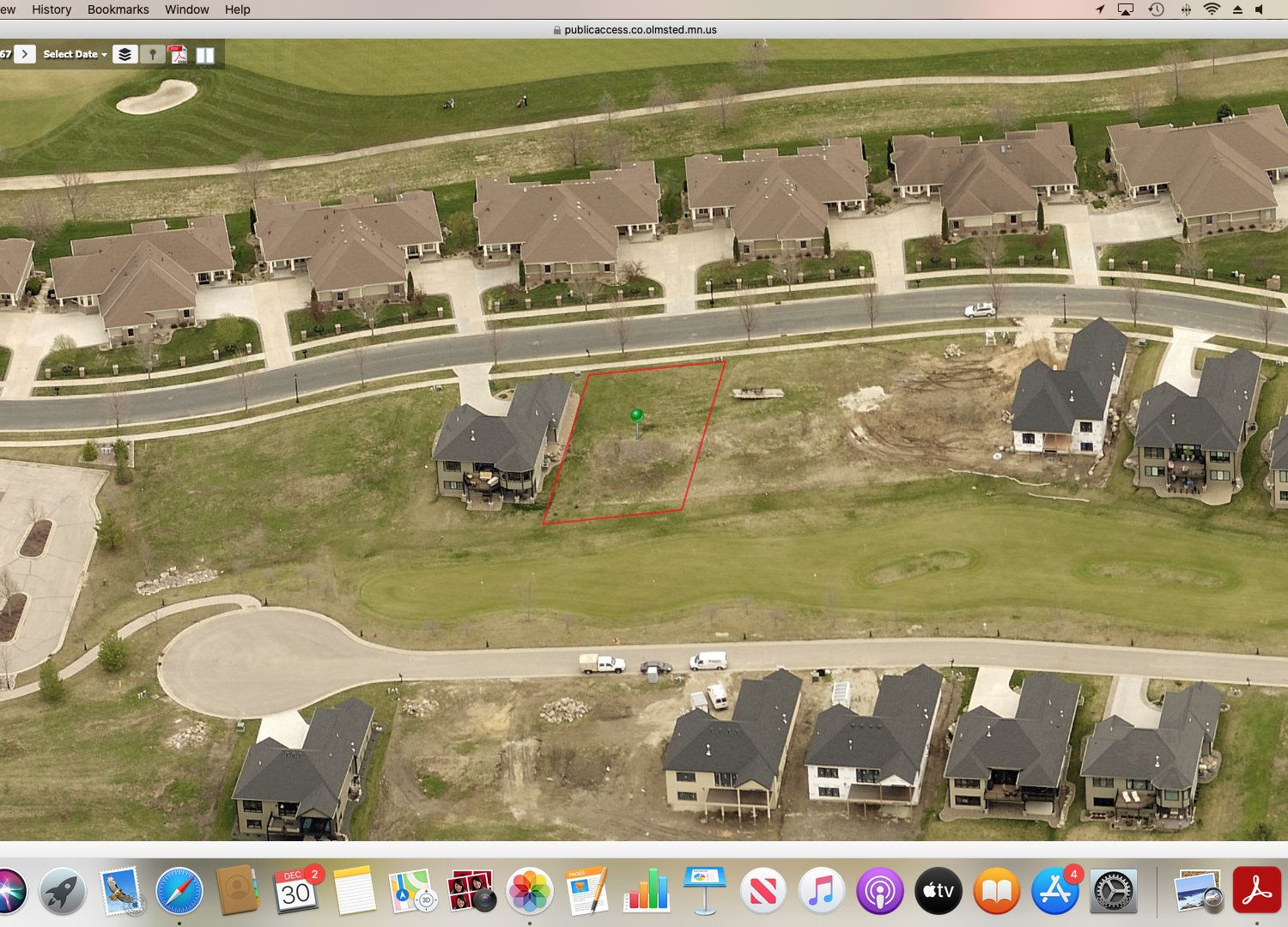This screenshot has height=927, width=1288.
Task: Open Books from the Dock
Action: coord(997,891)
